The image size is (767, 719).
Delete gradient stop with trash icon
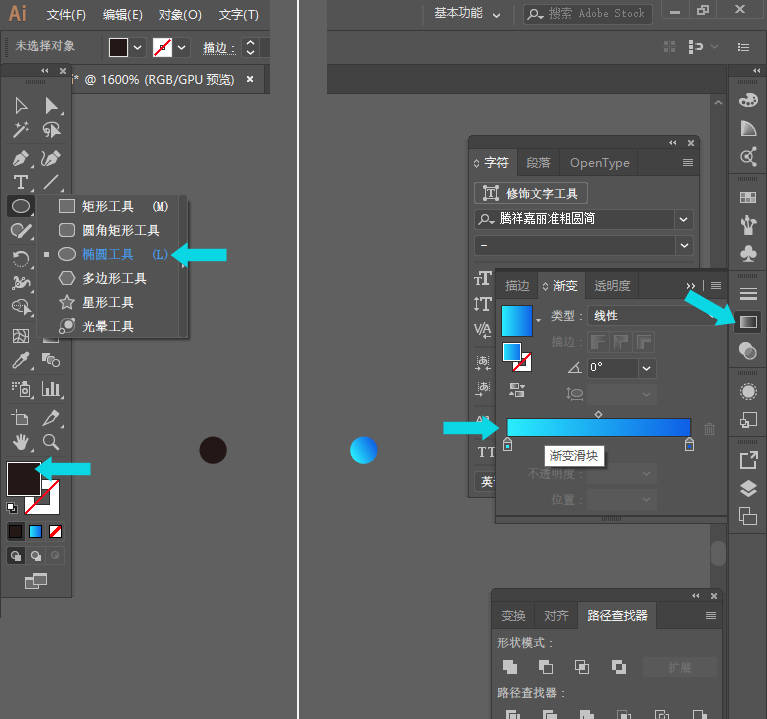tap(709, 429)
